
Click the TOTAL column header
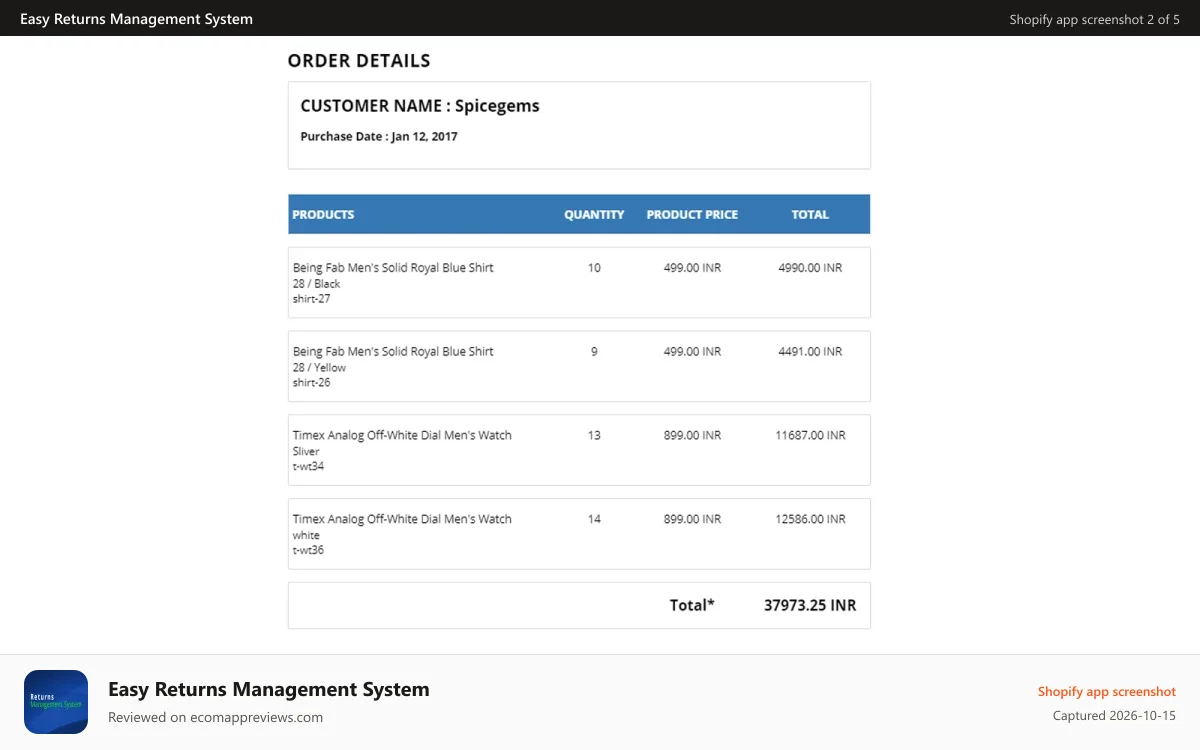click(x=810, y=214)
